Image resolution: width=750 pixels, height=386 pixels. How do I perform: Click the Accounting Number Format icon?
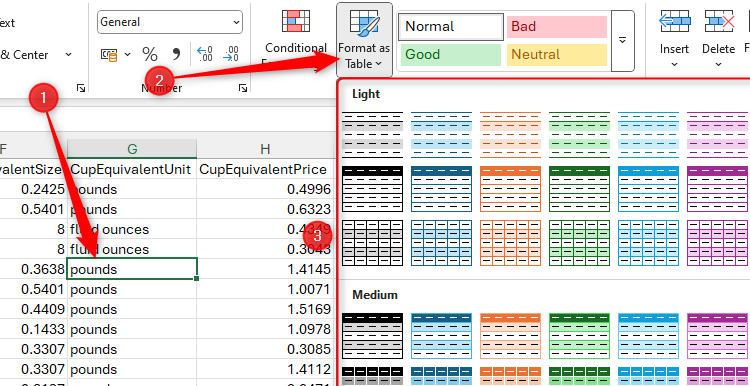pos(109,55)
